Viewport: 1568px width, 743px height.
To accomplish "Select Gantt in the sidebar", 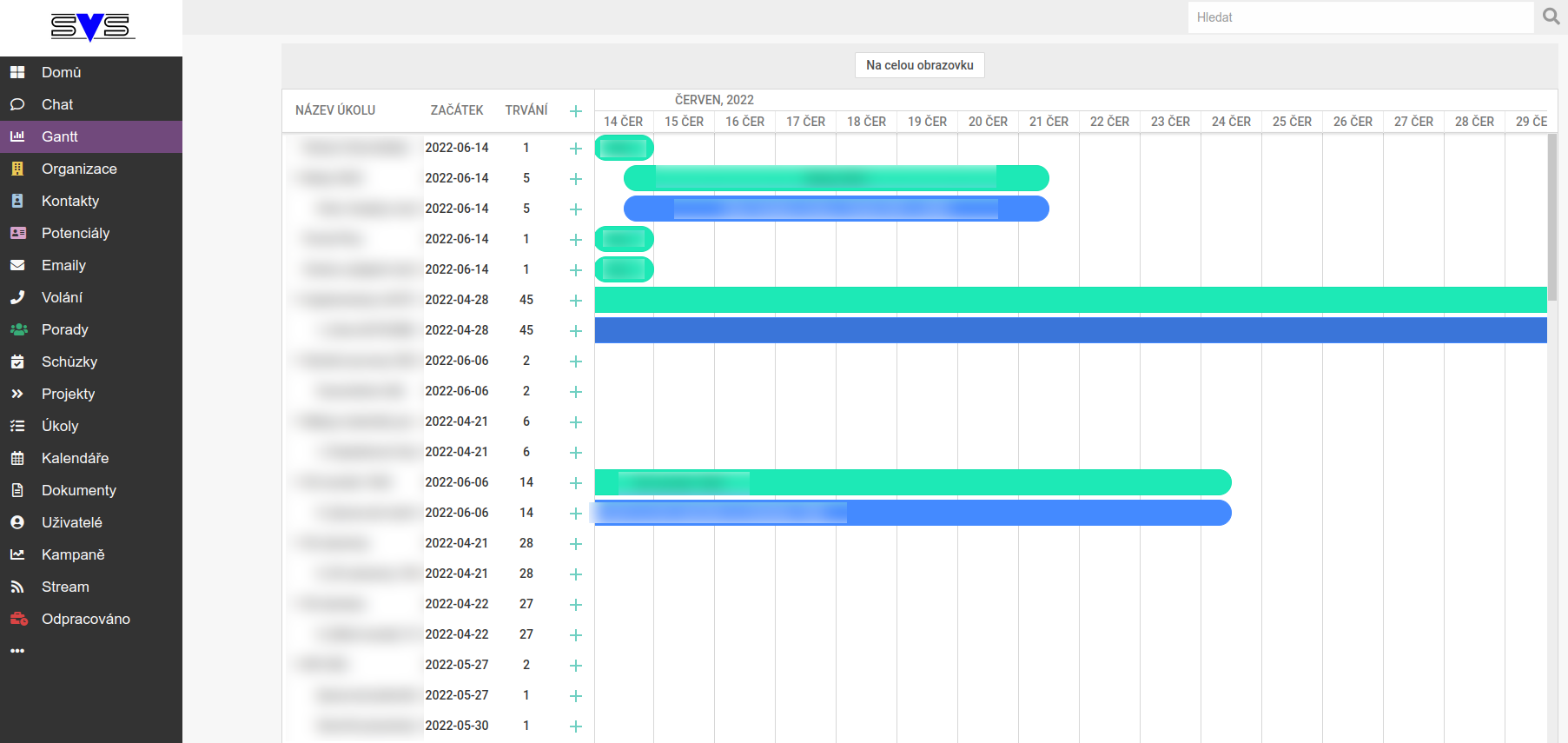I will [59, 136].
